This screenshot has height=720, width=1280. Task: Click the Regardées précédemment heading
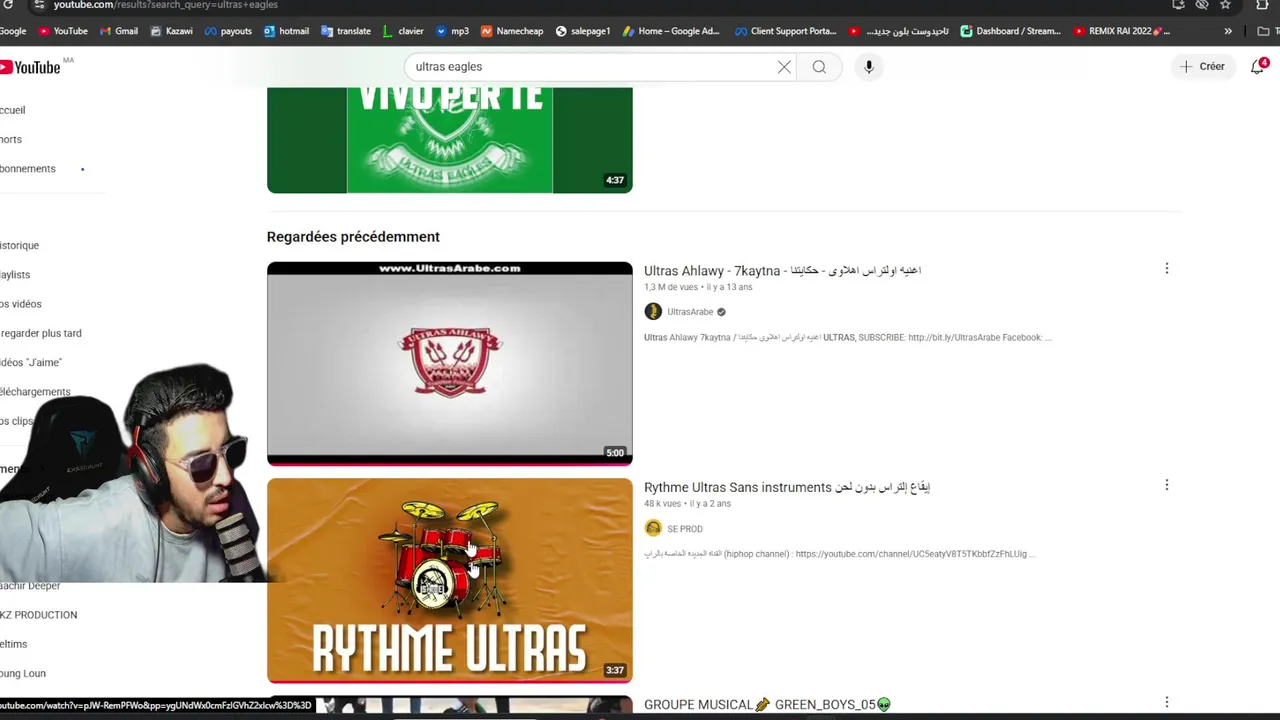pos(353,237)
